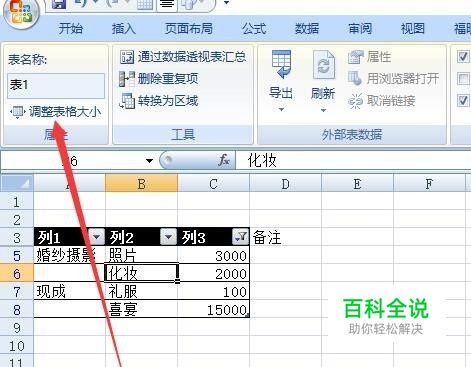The height and width of the screenshot is (367, 471).
Task: Click the Select All corner box
Action: [x=17, y=183]
